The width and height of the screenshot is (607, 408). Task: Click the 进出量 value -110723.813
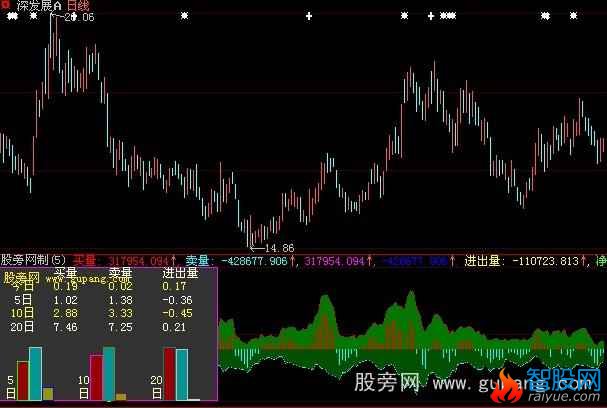(x=545, y=261)
